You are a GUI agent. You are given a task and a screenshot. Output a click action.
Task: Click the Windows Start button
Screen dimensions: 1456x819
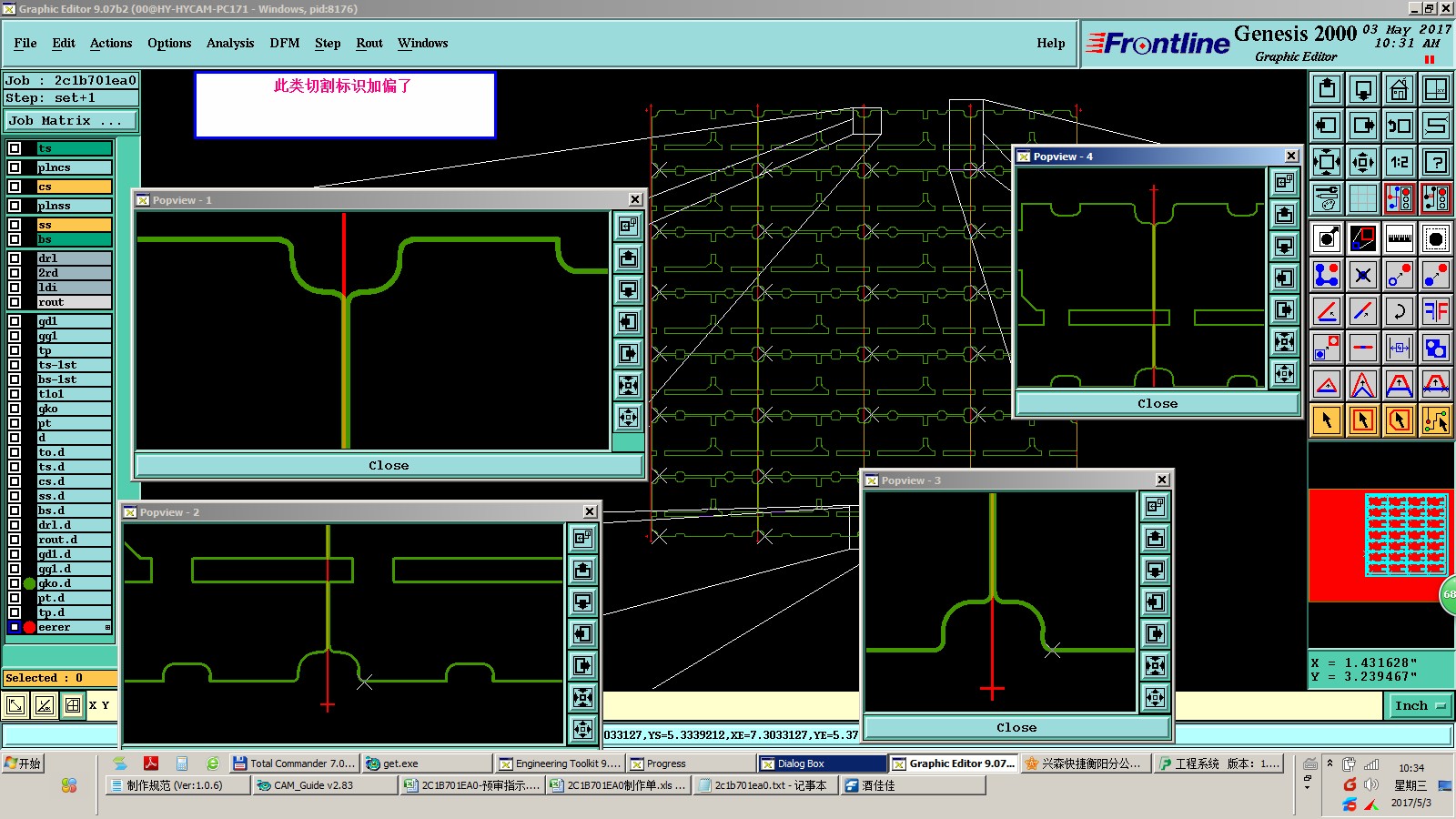pyautogui.click(x=24, y=763)
